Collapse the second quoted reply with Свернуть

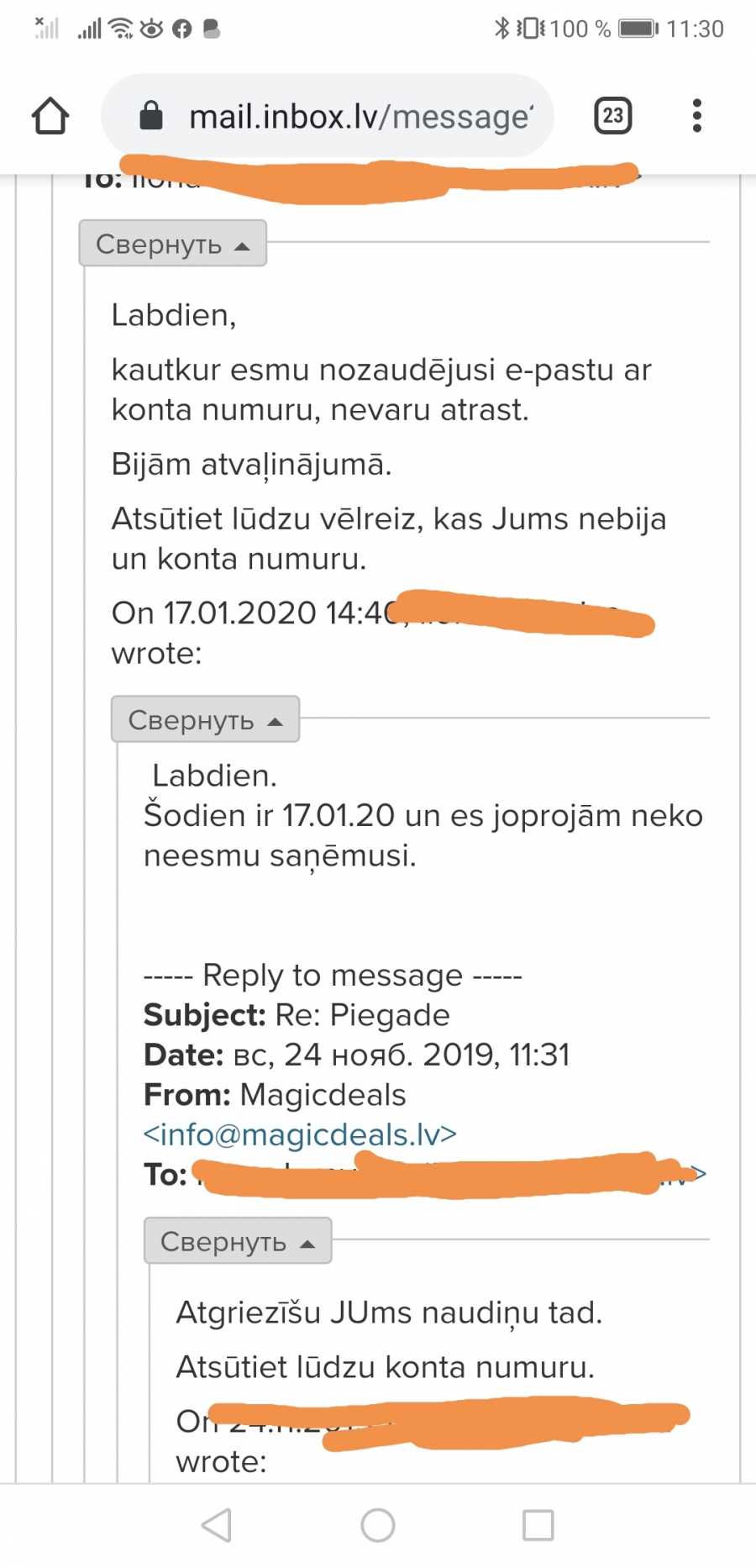(205, 719)
